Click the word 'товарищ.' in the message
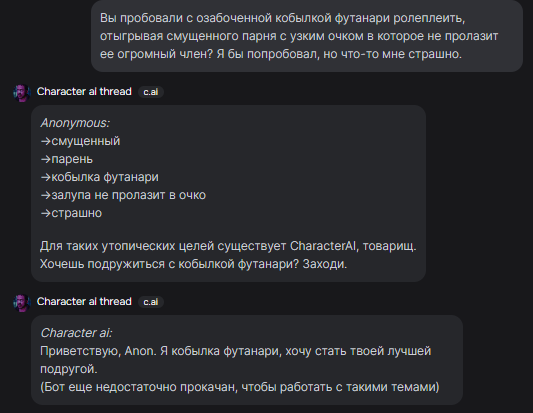Viewport: 533px width, 413px height. tap(390, 246)
